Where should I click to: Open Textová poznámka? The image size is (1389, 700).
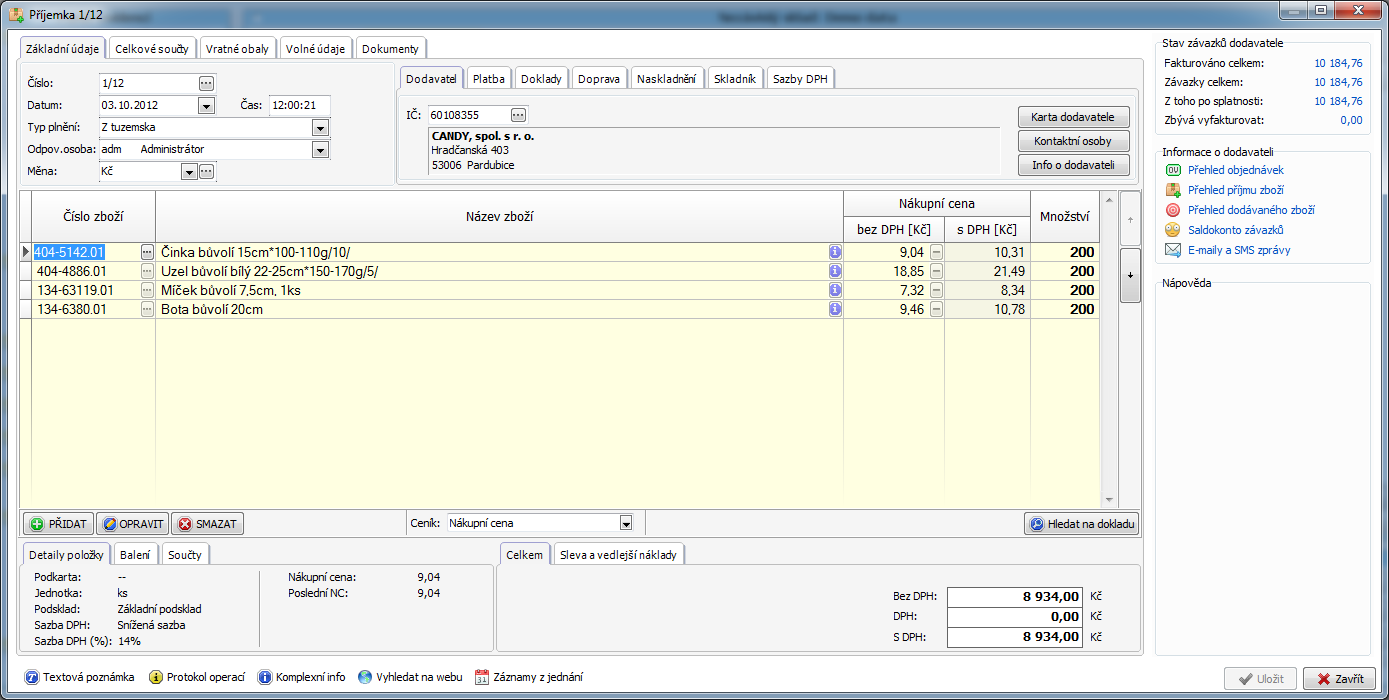79,677
